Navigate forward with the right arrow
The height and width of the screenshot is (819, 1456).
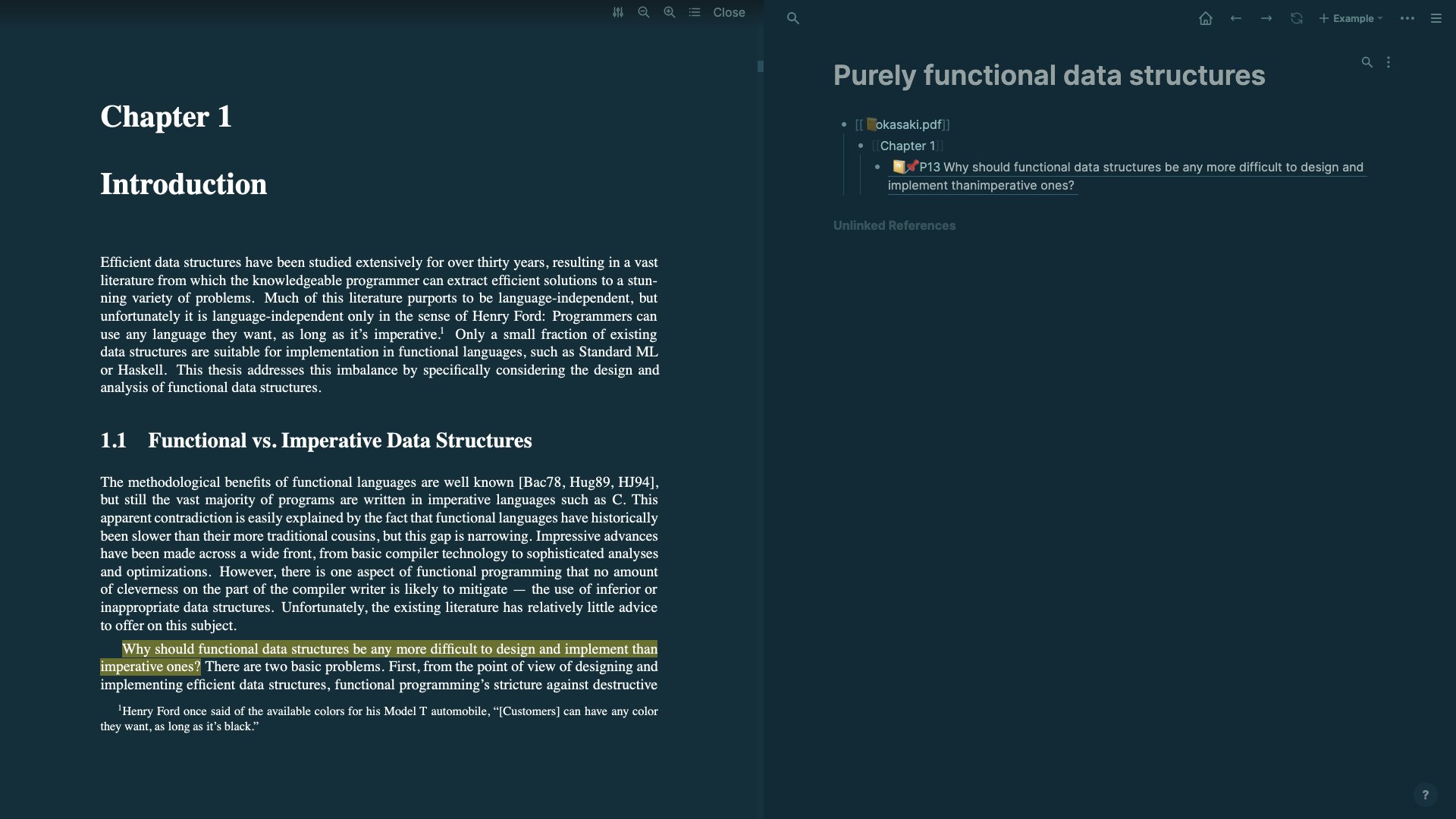(x=1266, y=18)
